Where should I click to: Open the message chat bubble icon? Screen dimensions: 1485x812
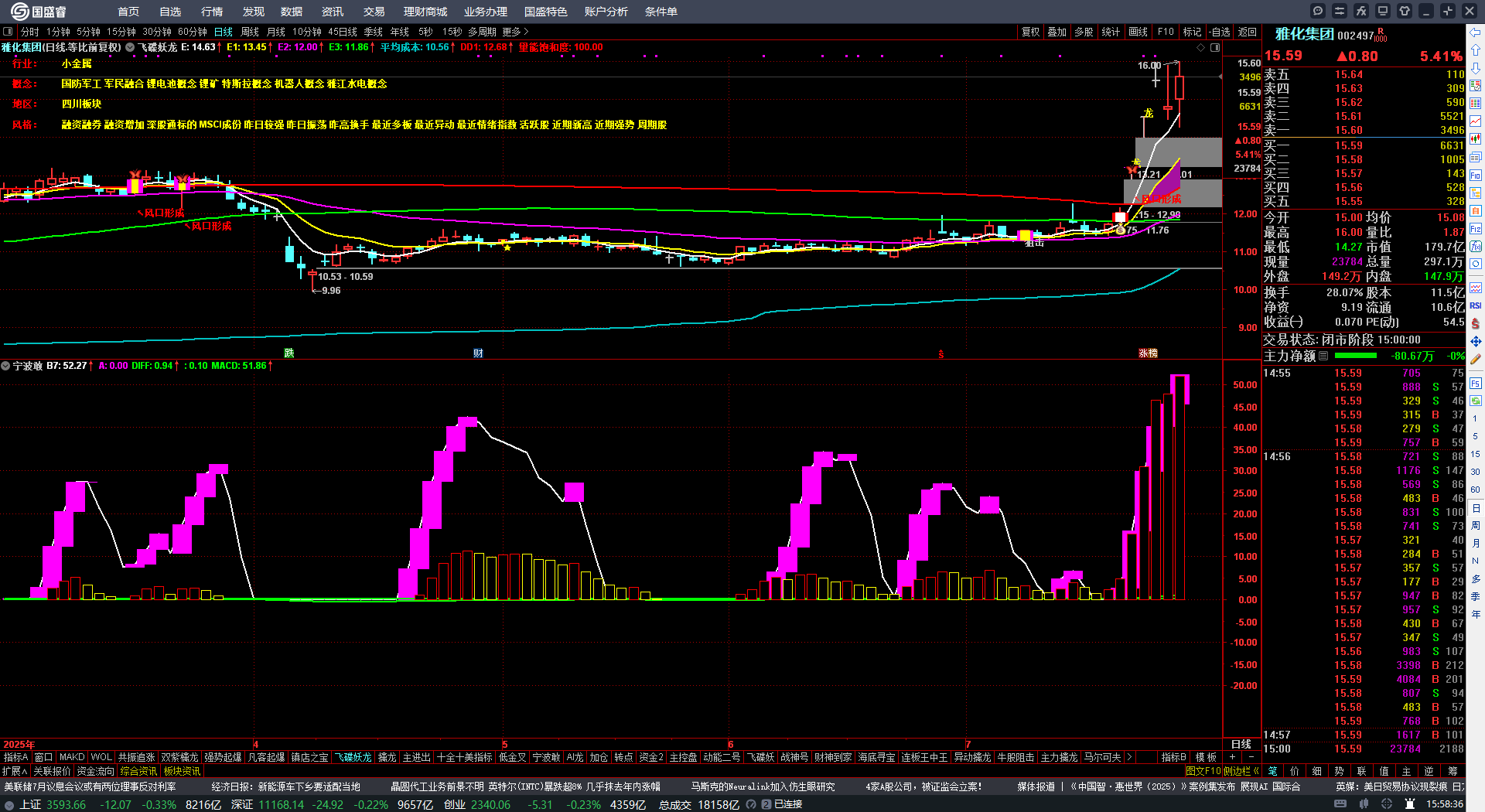[1318, 11]
